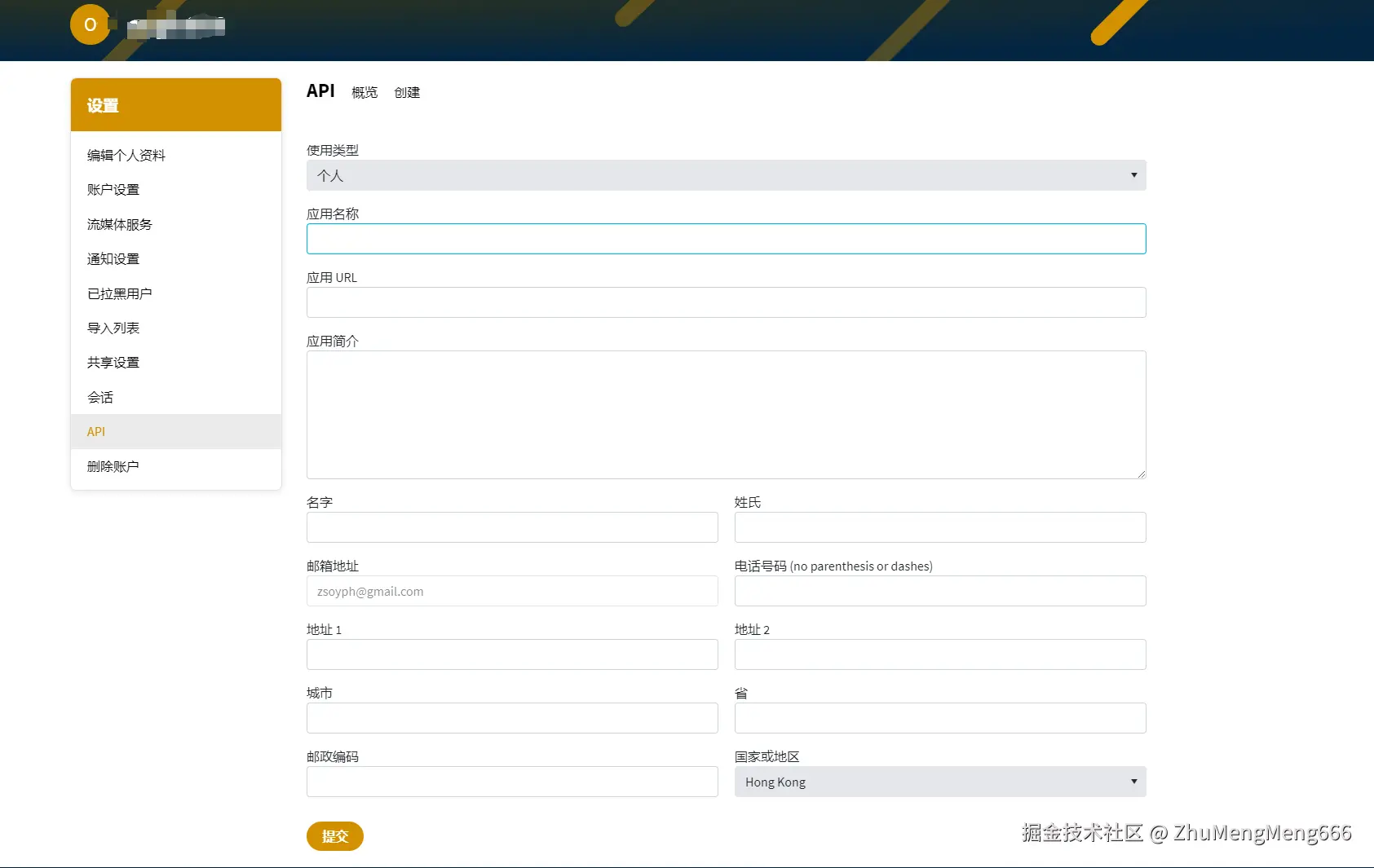Switch to the 概览 tab
The image size is (1374, 868).
coord(364,92)
